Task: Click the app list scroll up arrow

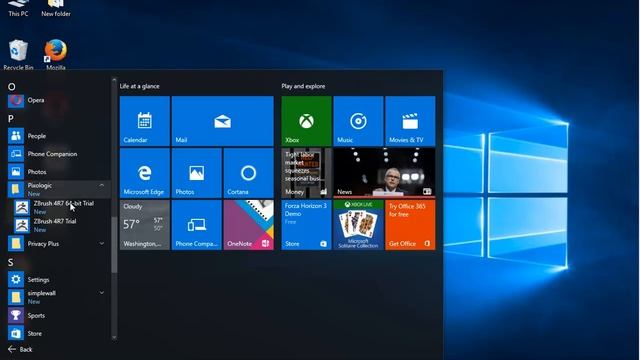Action: click(x=114, y=80)
